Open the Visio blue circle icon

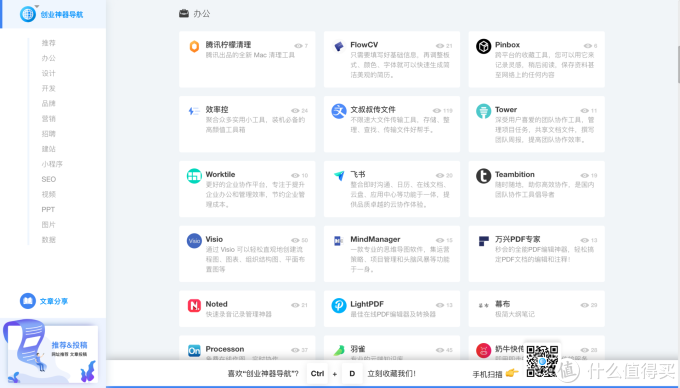[x=194, y=241]
